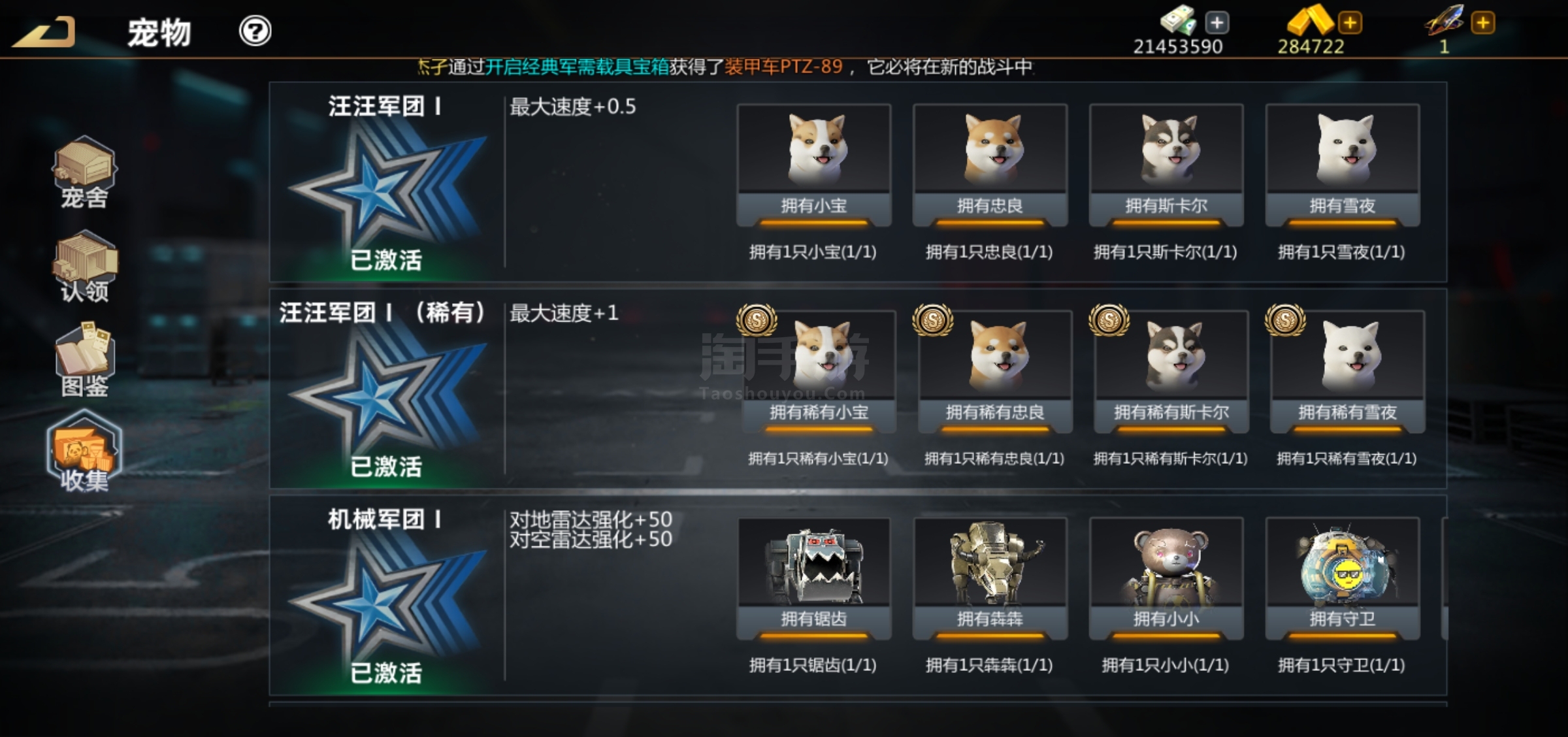Click the 拥有稀有小宝 progress bar
This screenshot has width=1568, height=737.
819,429
